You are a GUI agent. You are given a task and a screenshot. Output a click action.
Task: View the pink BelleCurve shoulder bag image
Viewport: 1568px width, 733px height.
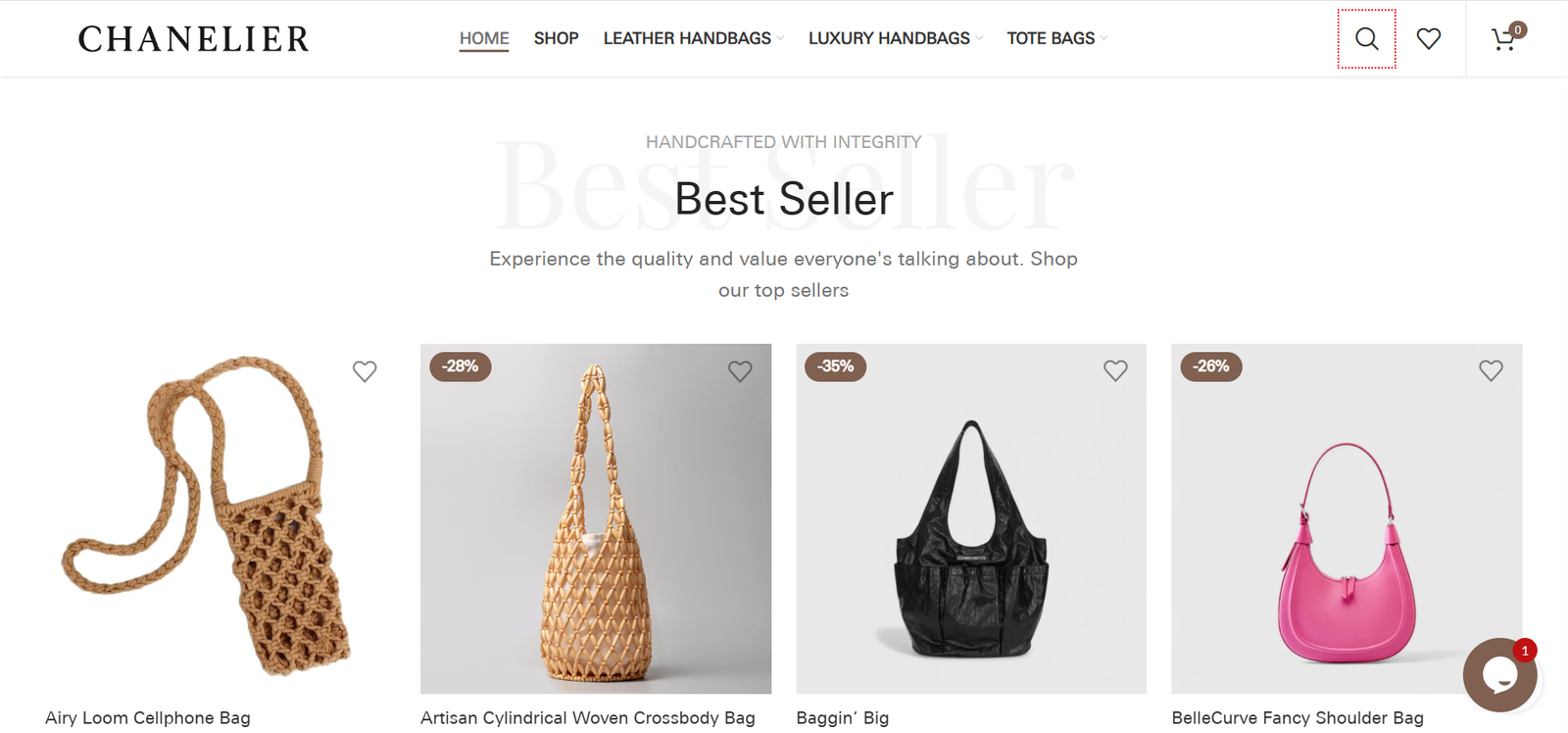1347,518
